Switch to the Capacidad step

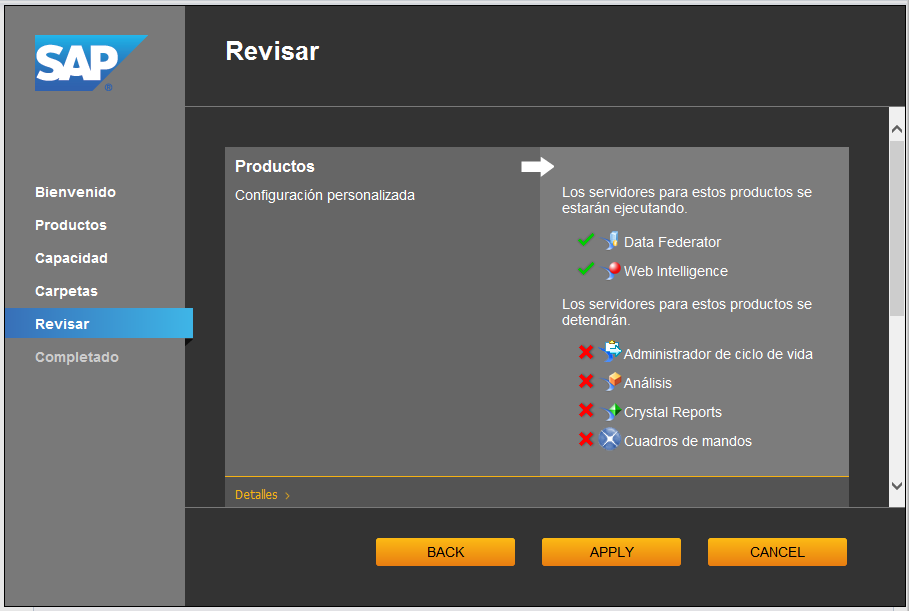coord(71,258)
